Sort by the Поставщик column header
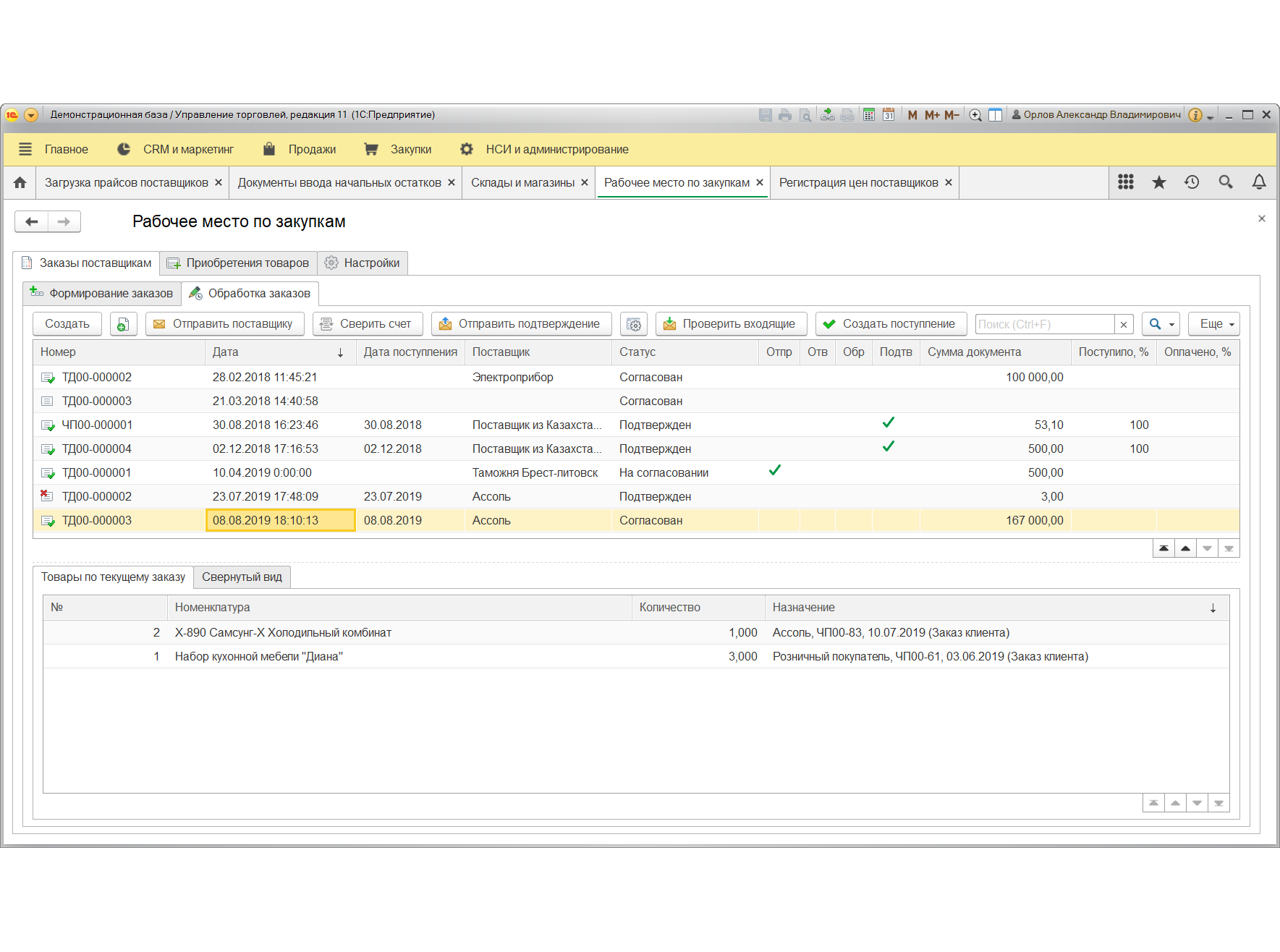The height and width of the screenshot is (952, 1280). (538, 352)
